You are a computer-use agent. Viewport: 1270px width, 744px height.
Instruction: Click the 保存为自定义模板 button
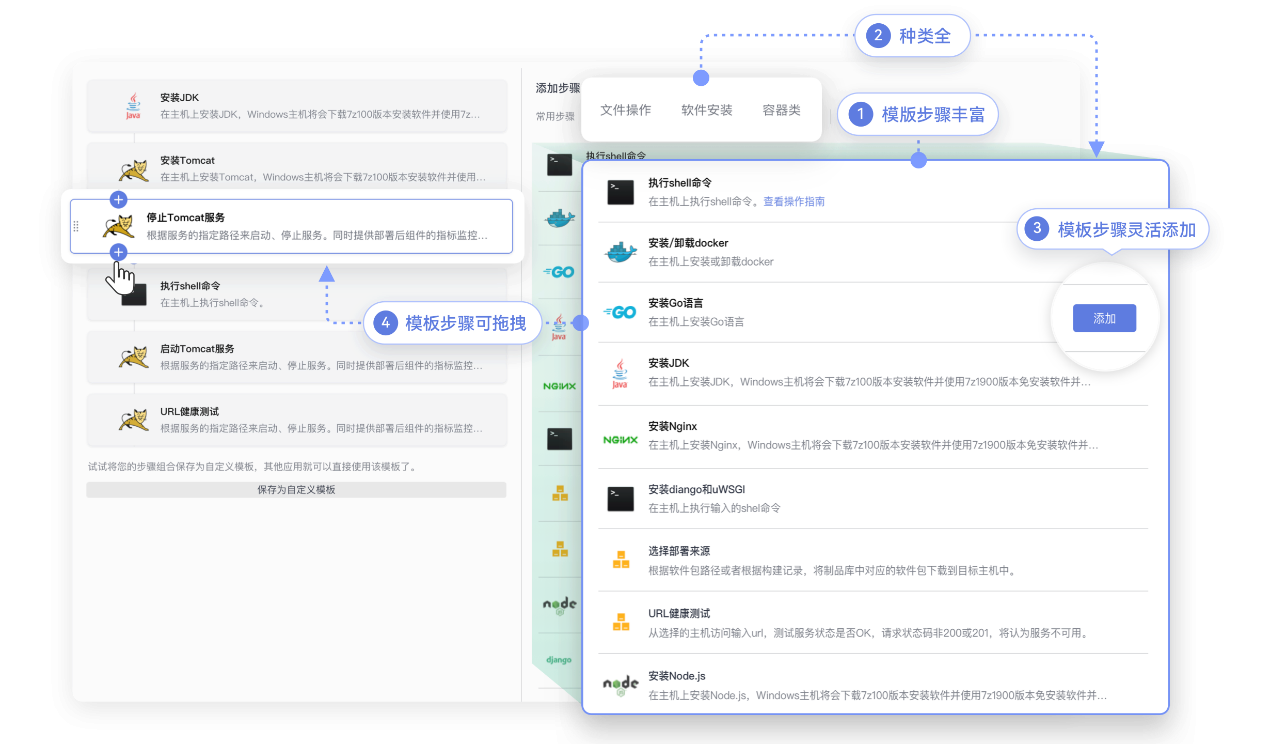(x=296, y=490)
